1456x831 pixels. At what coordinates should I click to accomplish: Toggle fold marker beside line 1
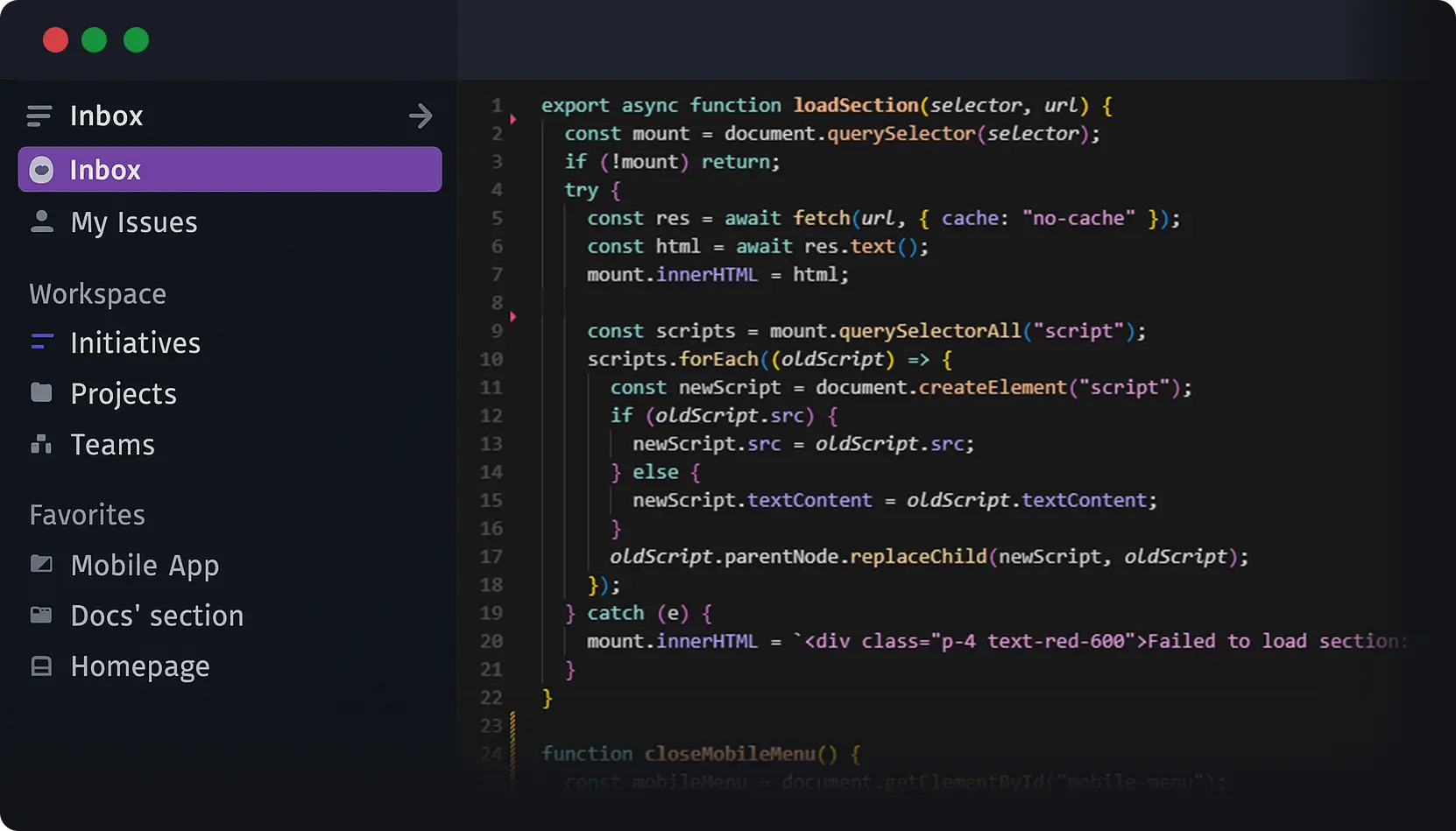513,119
